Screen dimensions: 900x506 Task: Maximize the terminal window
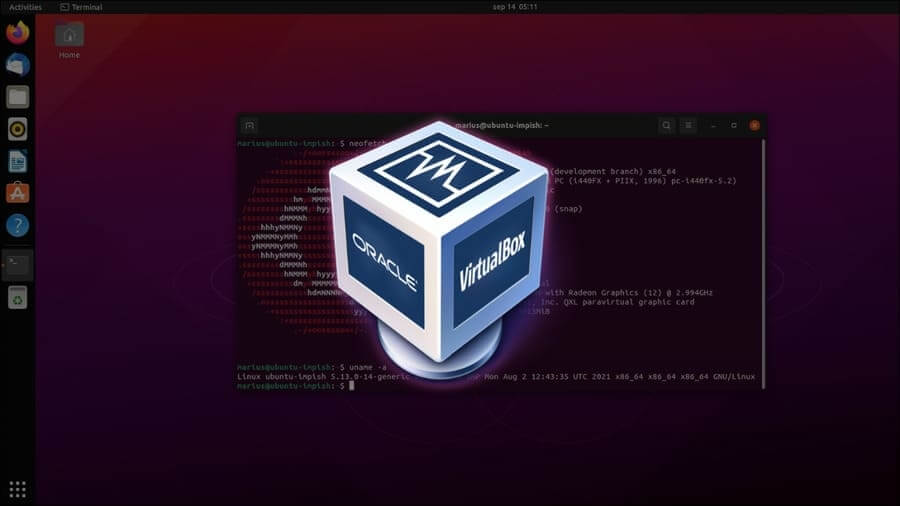tap(734, 126)
